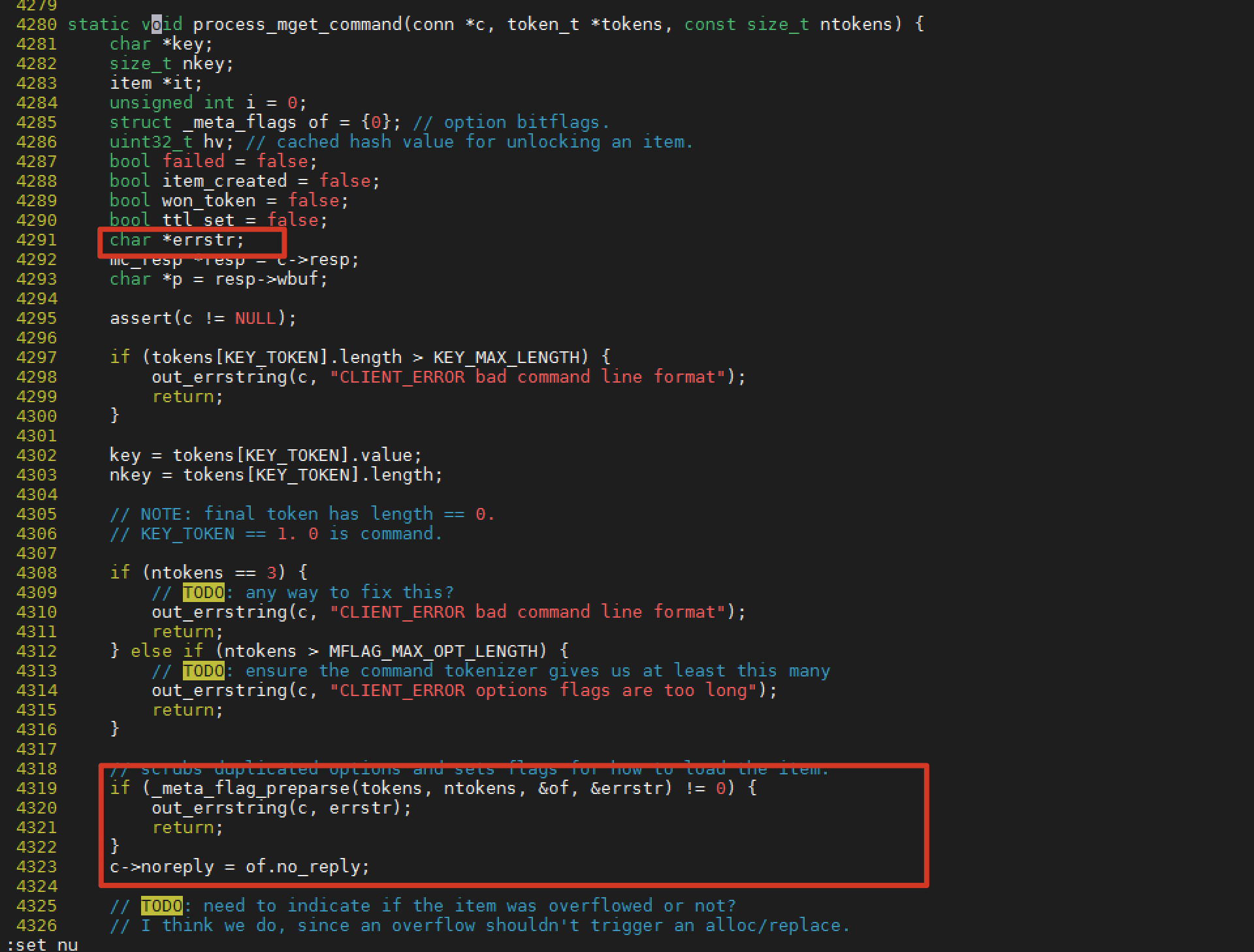Place cursor on process_mget_command function name
Image resolution: width=1254 pixels, height=952 pixels.
coord(297,25)
